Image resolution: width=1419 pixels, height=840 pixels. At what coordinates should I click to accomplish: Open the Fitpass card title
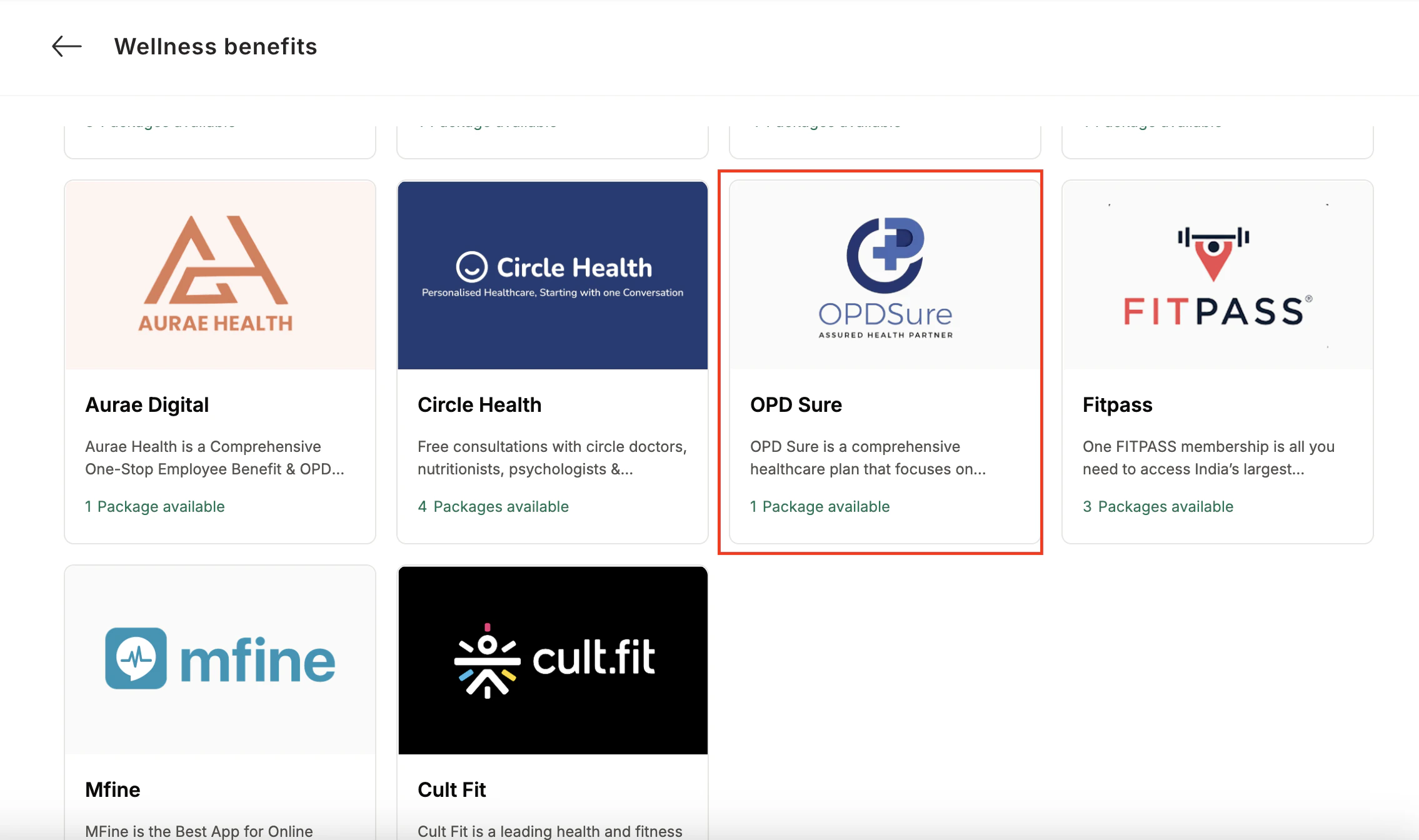1117,405
